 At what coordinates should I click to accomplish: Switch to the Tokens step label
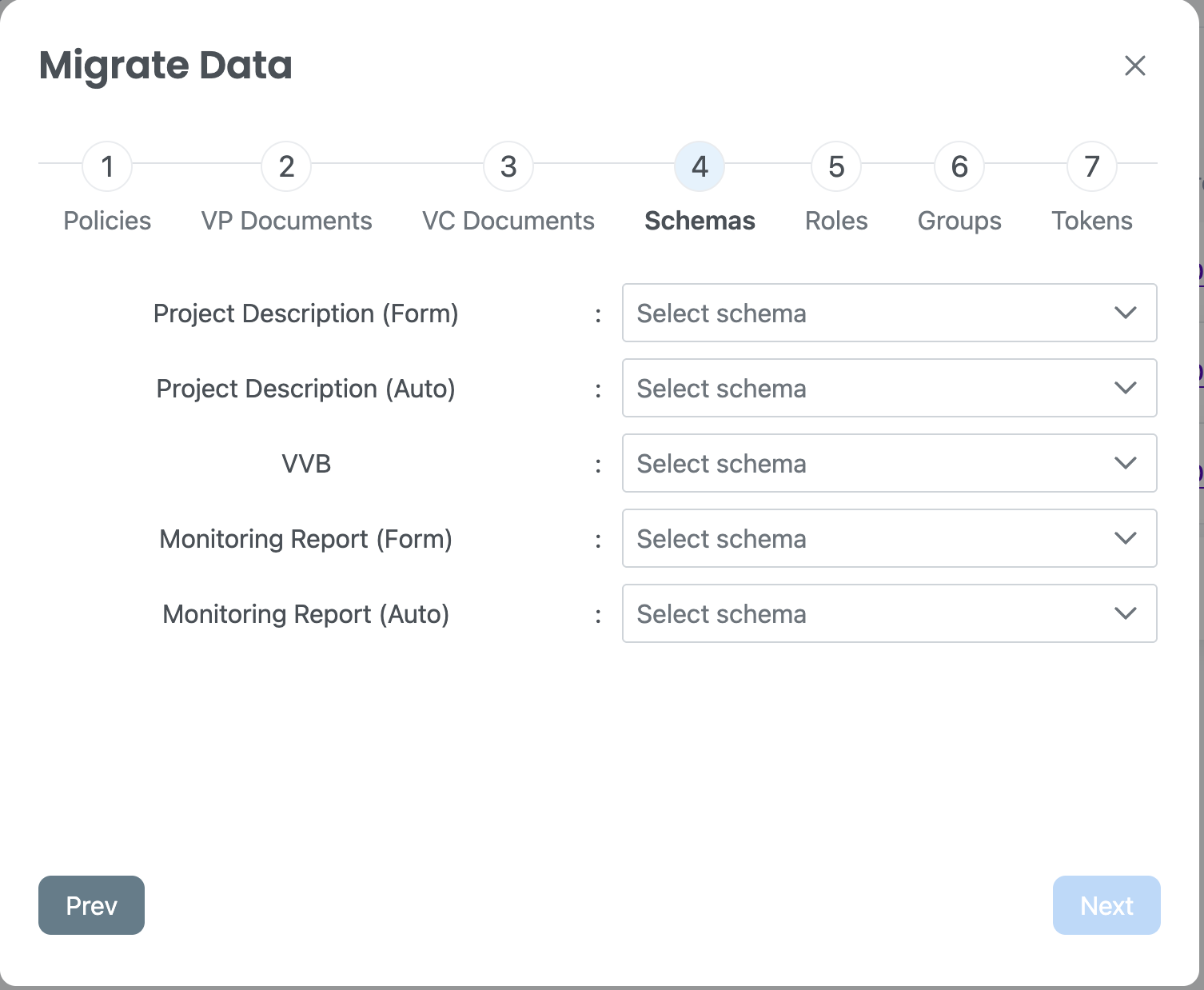(x=1092, y=221)
